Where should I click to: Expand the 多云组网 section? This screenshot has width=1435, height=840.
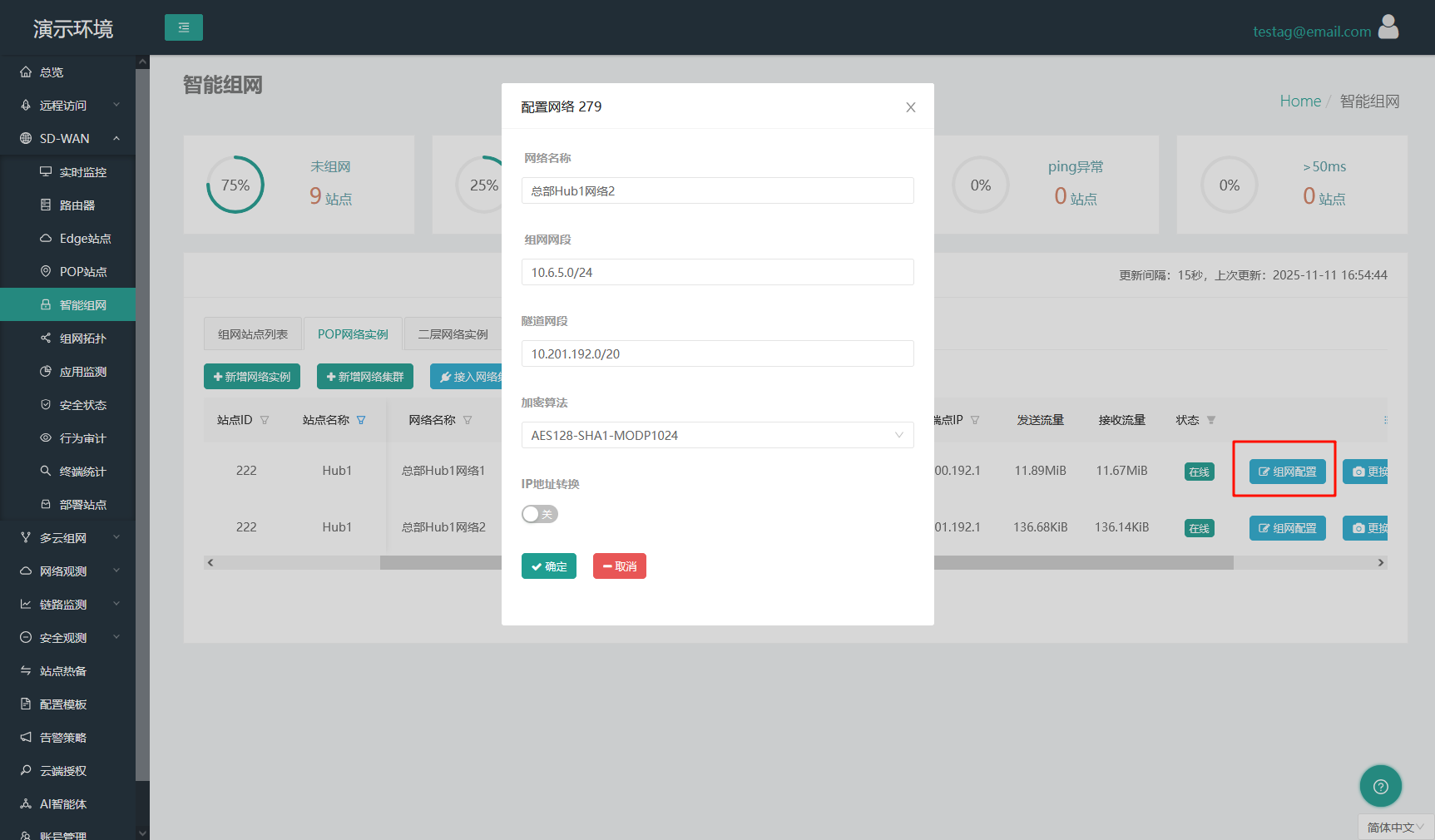click(67, 538)
